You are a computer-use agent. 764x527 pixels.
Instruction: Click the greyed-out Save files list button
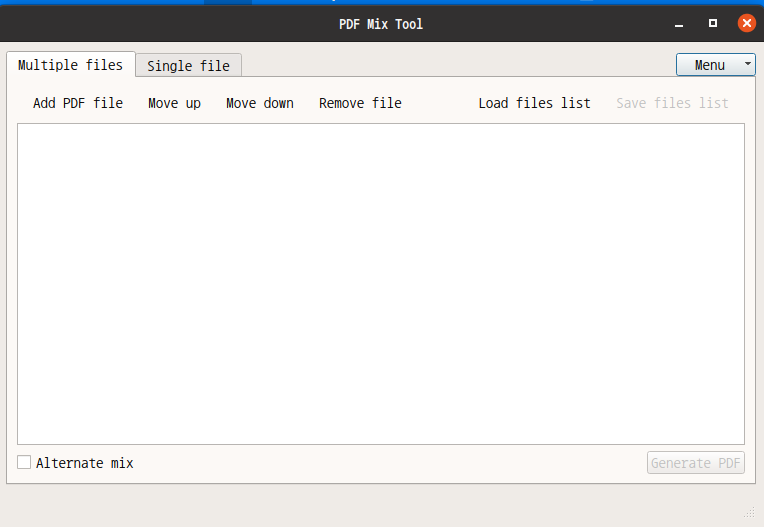[672, 103]
